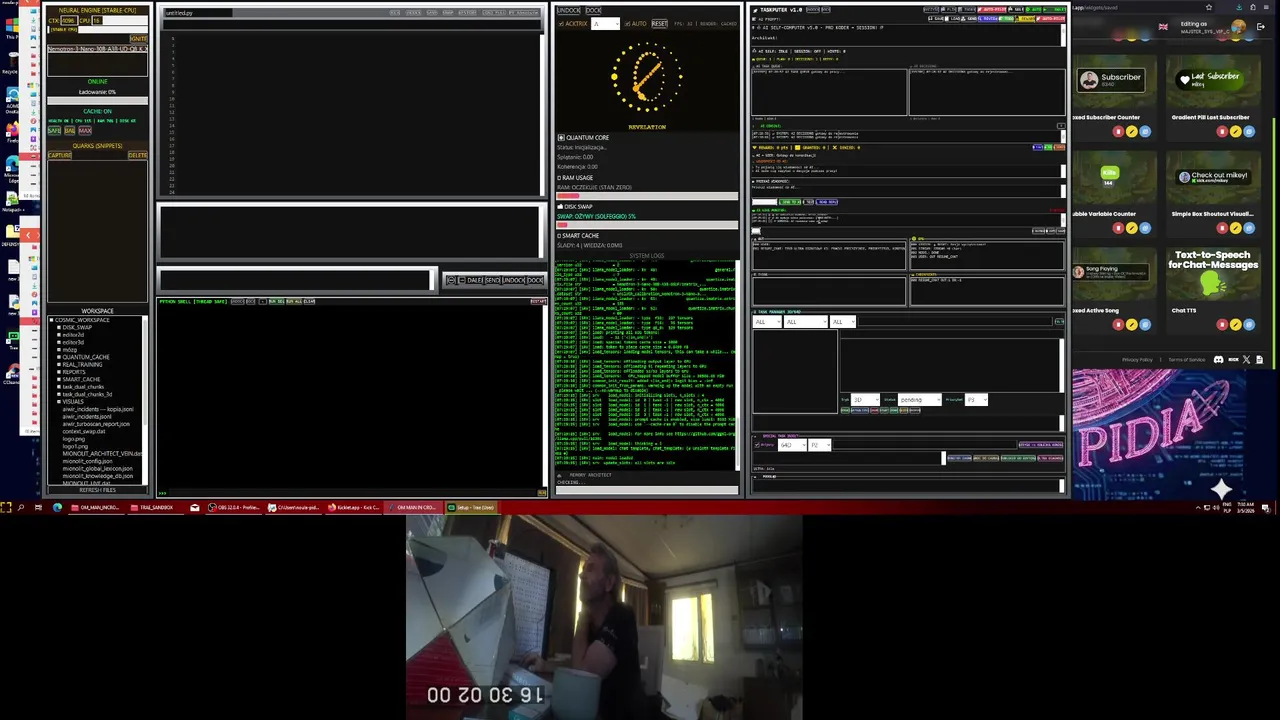Open the Windows Start button
1280x720 pixels.
[6, 508]
